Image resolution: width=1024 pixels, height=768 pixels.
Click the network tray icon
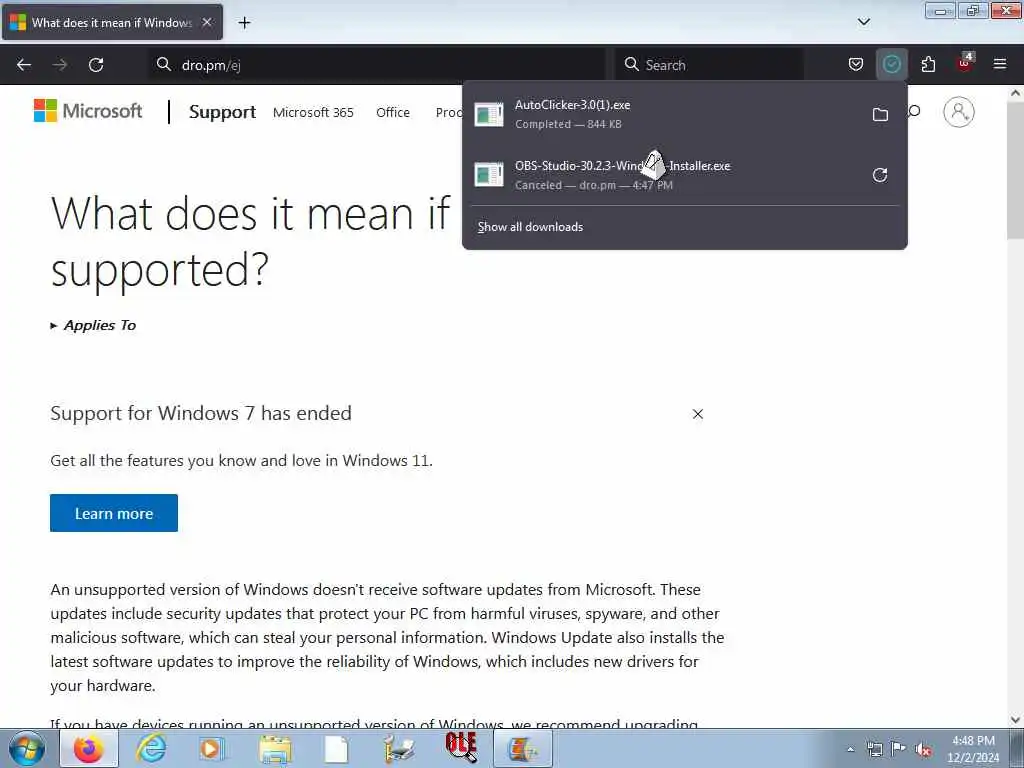click(874, 749)
